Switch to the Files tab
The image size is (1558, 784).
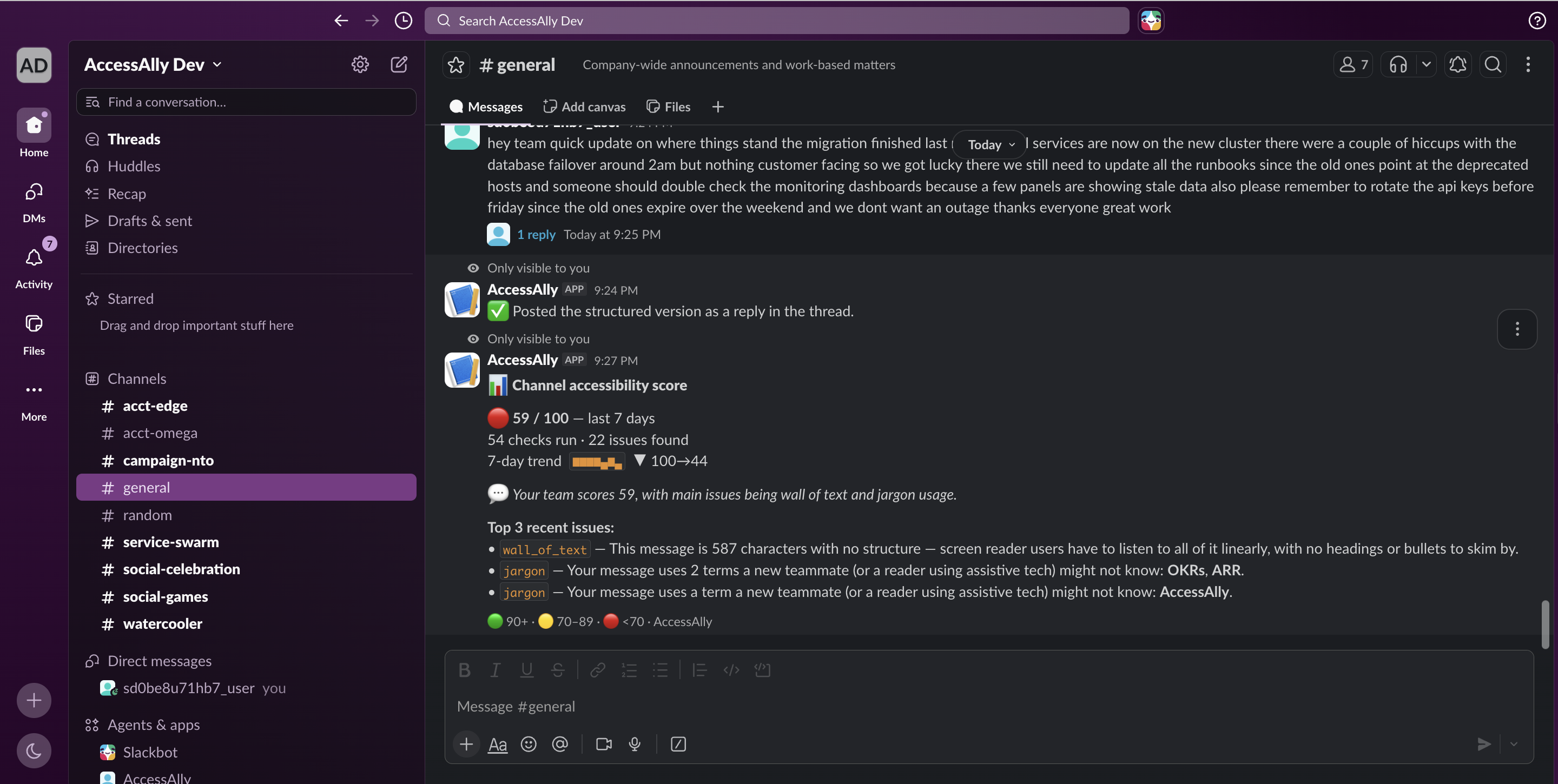[668, 107]
